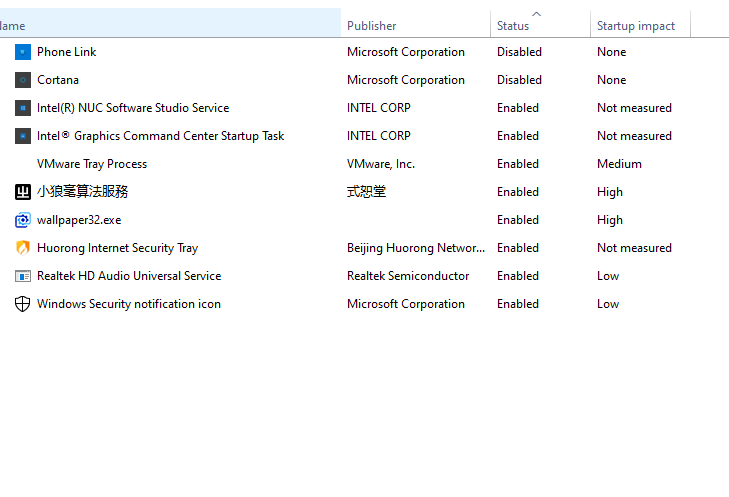
Task: Click High impact for wallpaper32.exe
Action: point(610,220)
